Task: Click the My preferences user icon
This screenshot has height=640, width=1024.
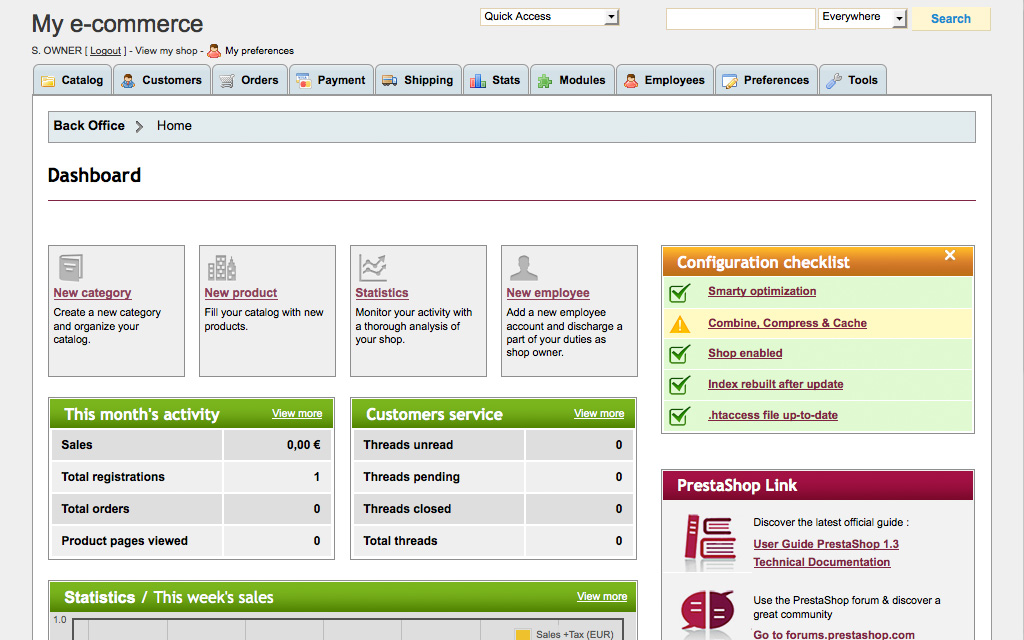Action: (x=214, y=50)
